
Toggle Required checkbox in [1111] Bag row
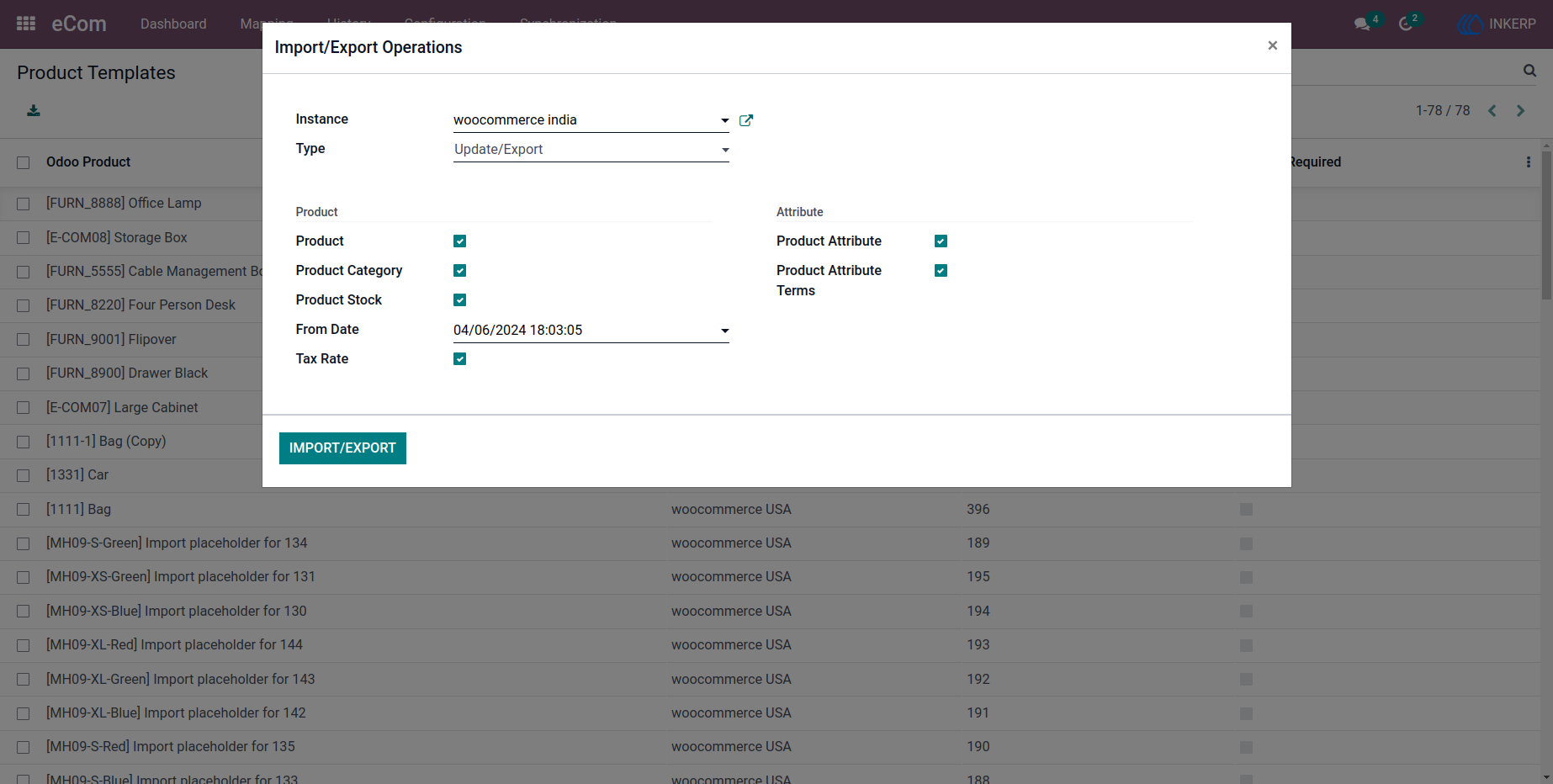1246,510
